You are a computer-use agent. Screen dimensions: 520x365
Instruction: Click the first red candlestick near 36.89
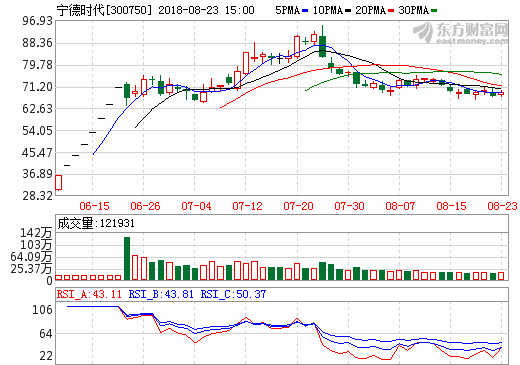pyautogui.click(x=59, y=183)
